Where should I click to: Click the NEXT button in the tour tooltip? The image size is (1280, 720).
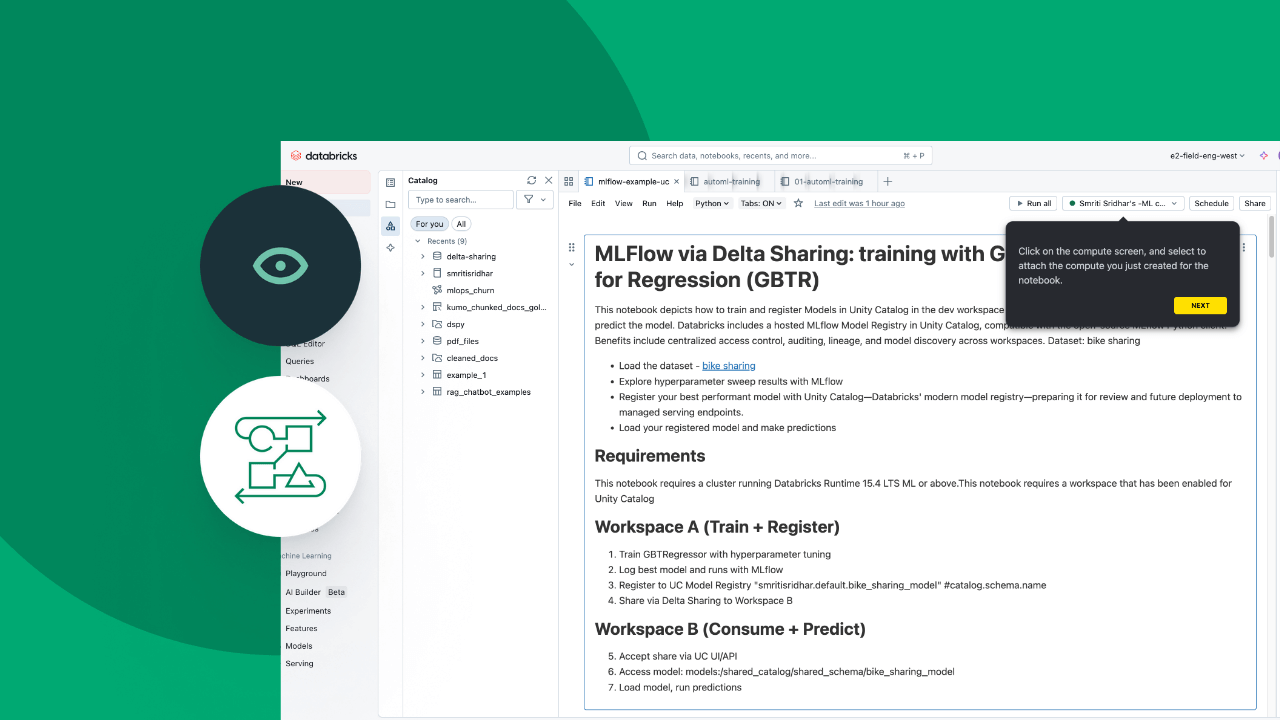[1200, 305]
